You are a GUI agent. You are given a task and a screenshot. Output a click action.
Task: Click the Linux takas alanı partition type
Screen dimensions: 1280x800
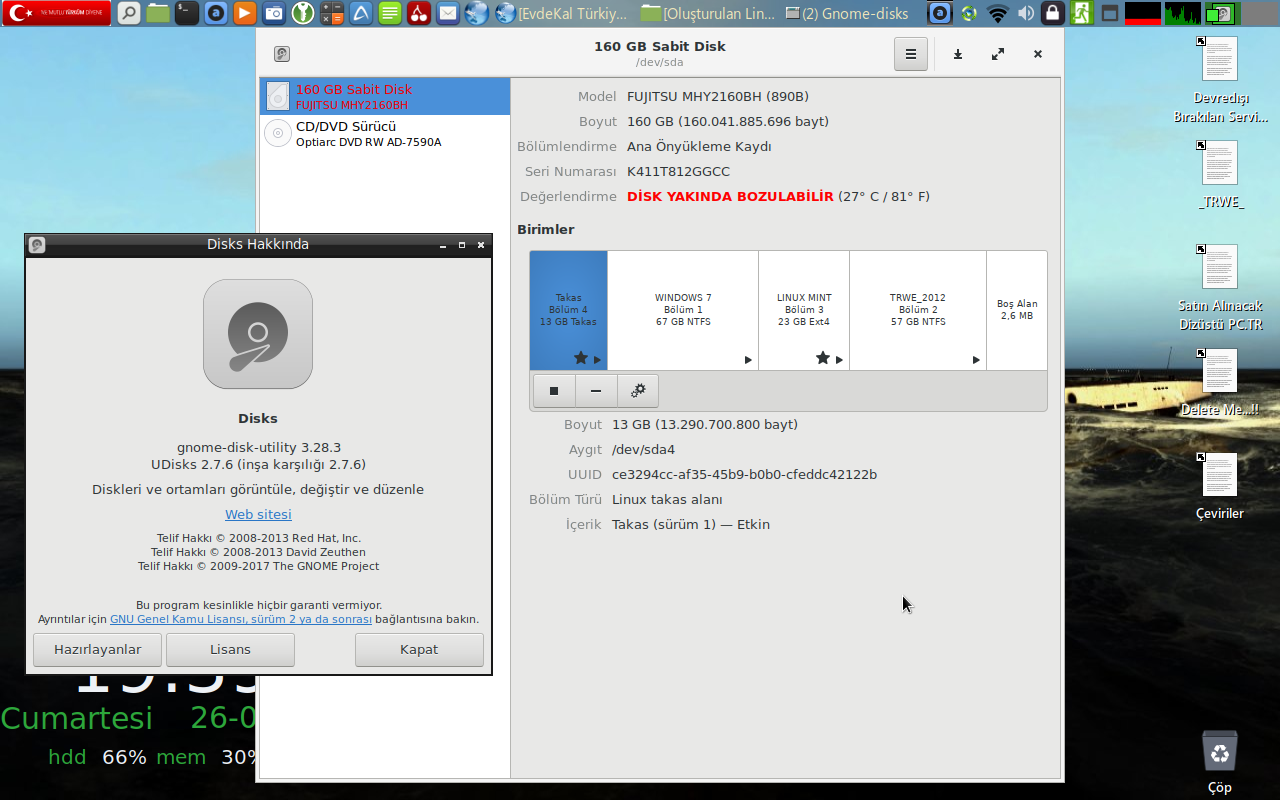pyautogui.click(x=667, y=499)
